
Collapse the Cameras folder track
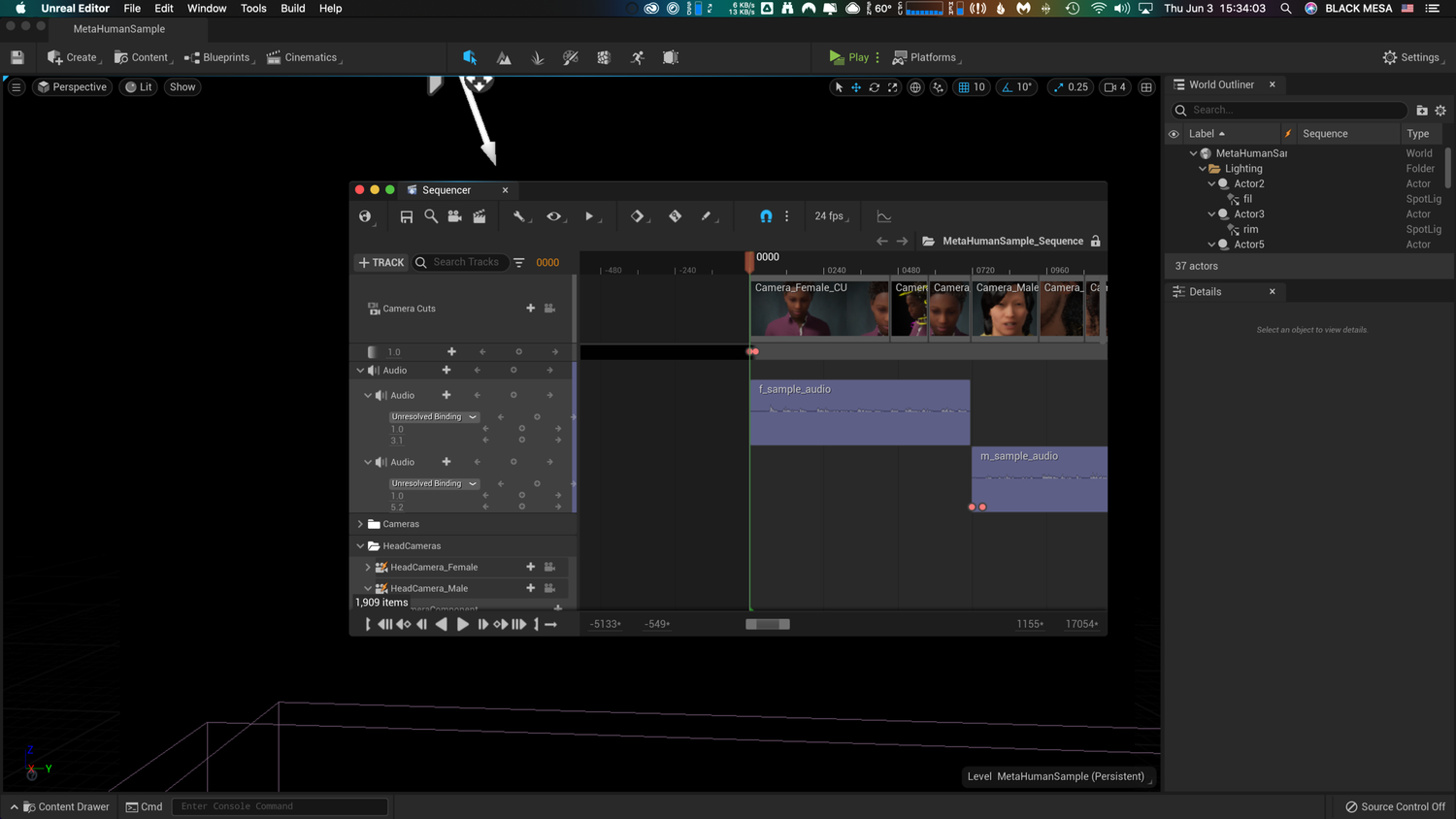[360, 523]
